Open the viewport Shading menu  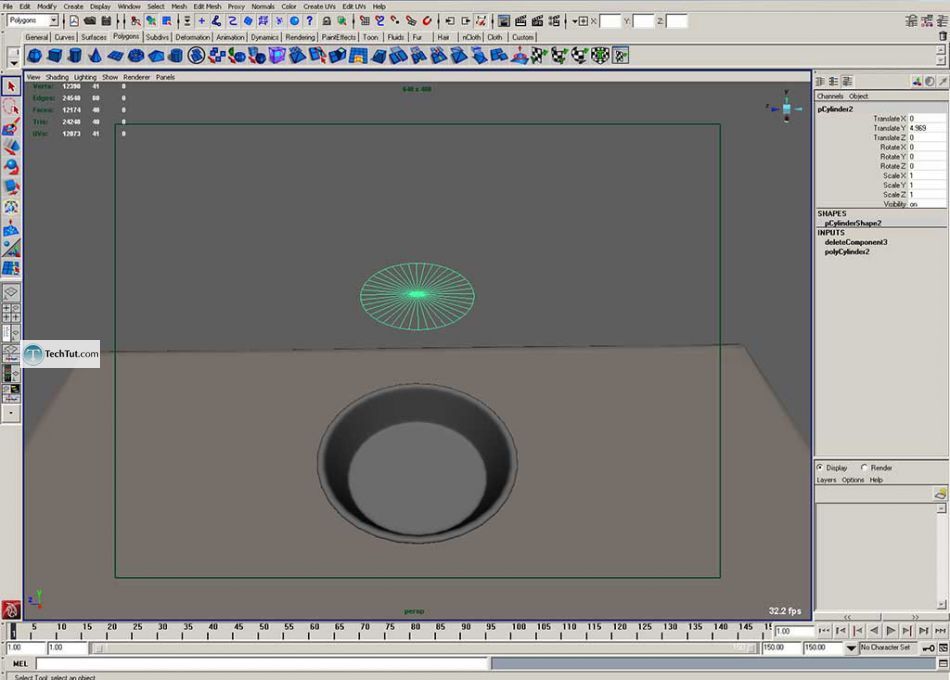point(57,77)
